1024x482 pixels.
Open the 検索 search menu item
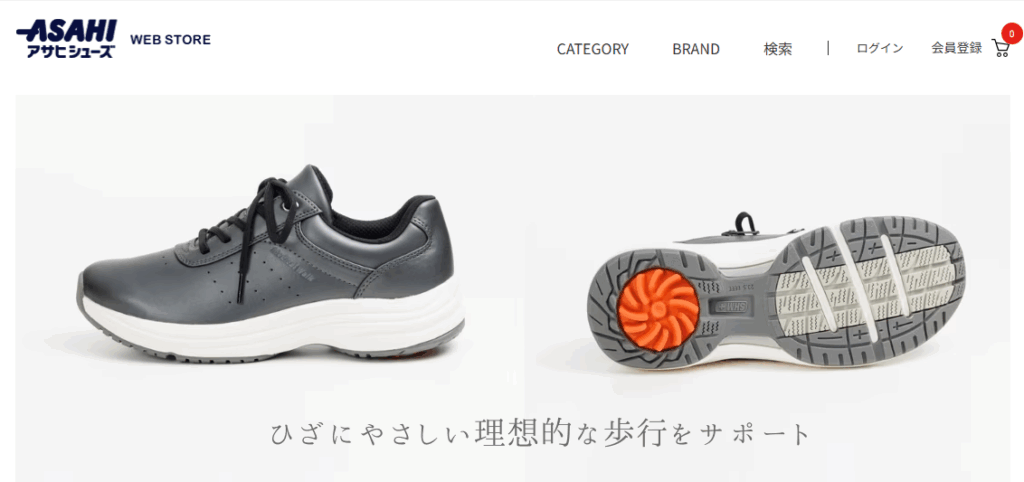point(777,49)
